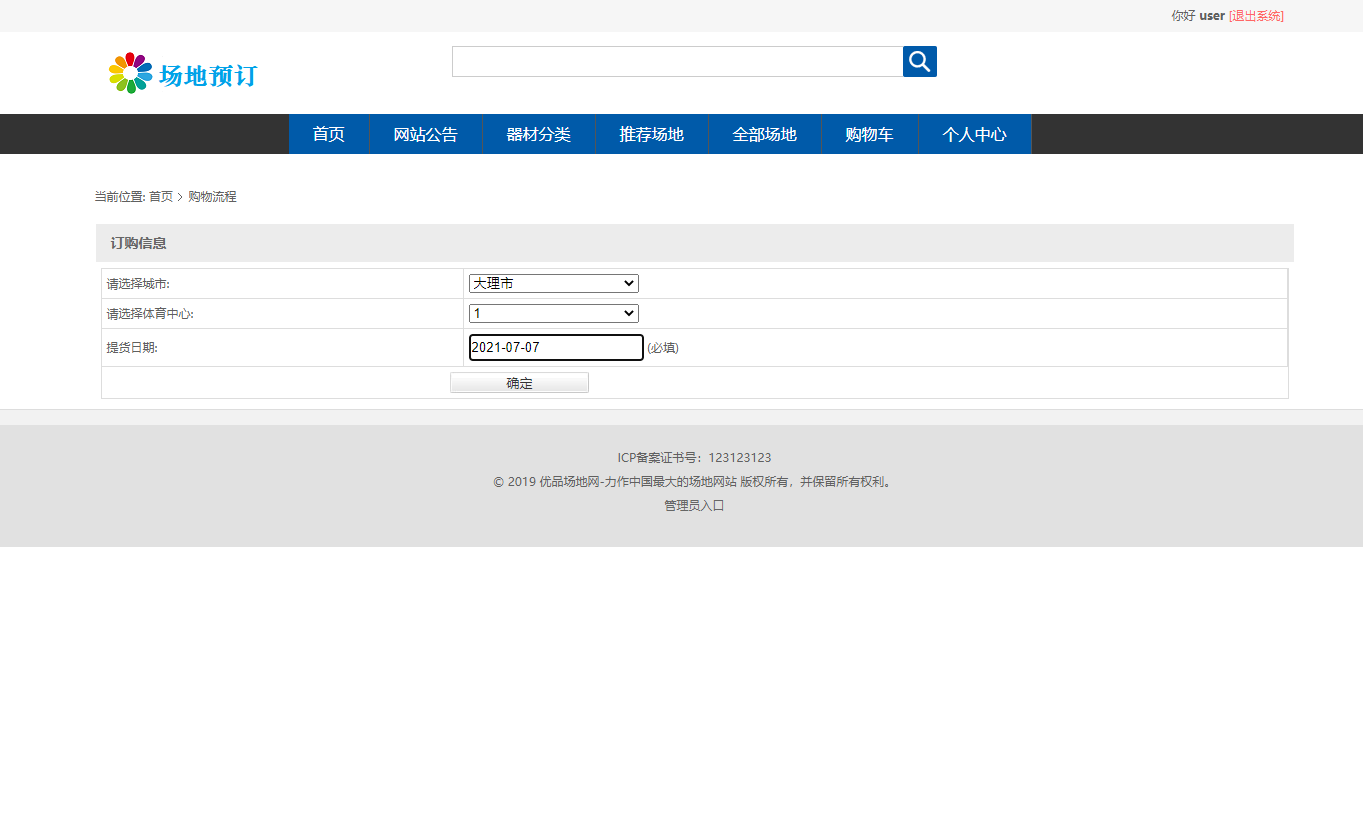Viewport: 1363px width, 819px height.
Task: Click the search magnifier icon
Action: tap(918, 61)
